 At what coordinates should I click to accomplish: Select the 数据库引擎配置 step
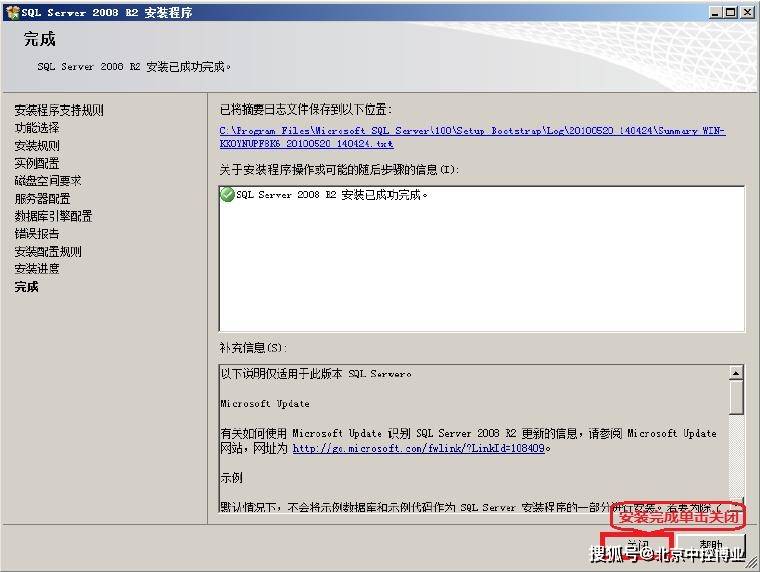(x=53, y=216)
